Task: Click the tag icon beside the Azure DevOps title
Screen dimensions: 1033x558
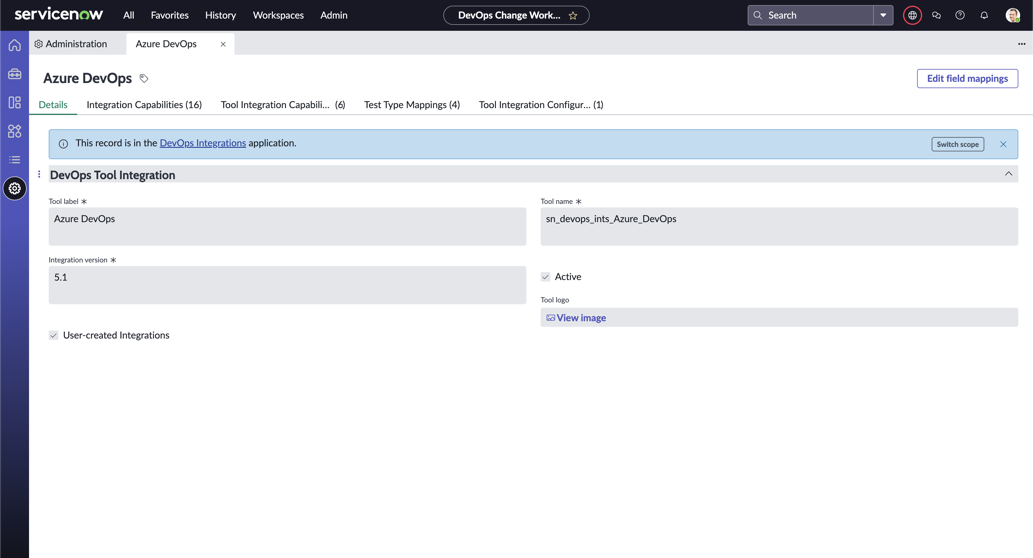Action: (x=144, y=78)
